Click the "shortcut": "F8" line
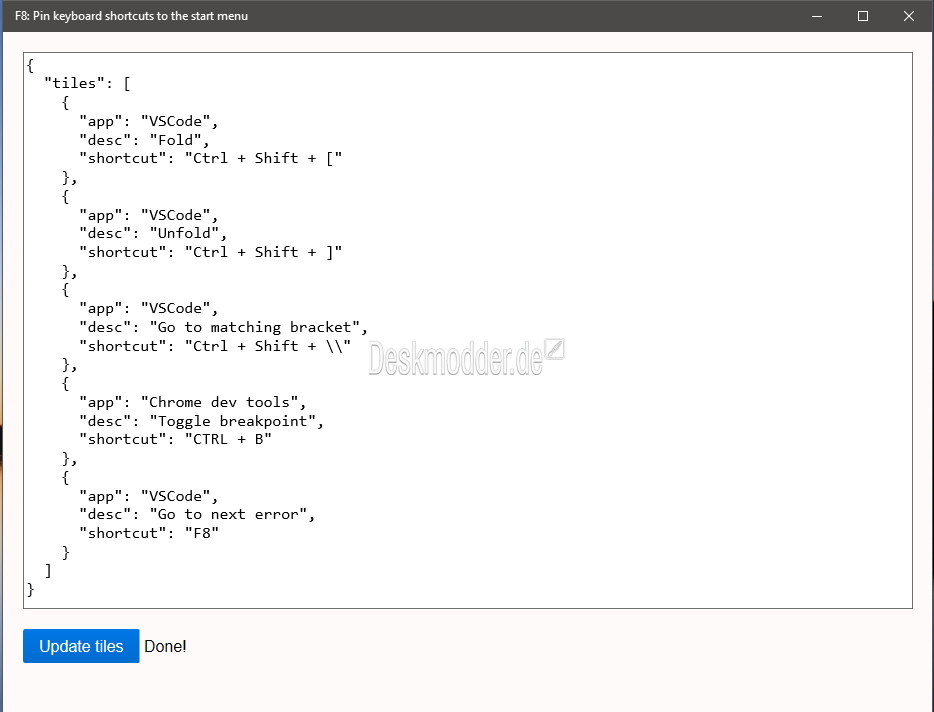Viewport: 934px width, 712px height. (x=149, y=533)
